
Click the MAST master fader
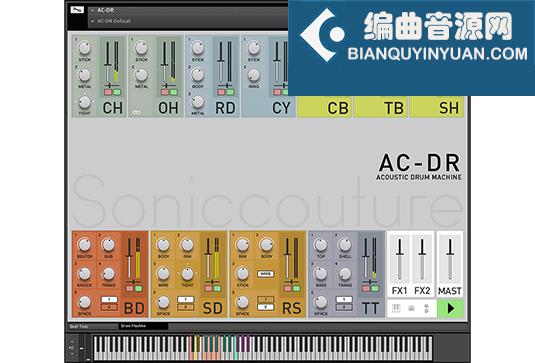click(450, 259)
